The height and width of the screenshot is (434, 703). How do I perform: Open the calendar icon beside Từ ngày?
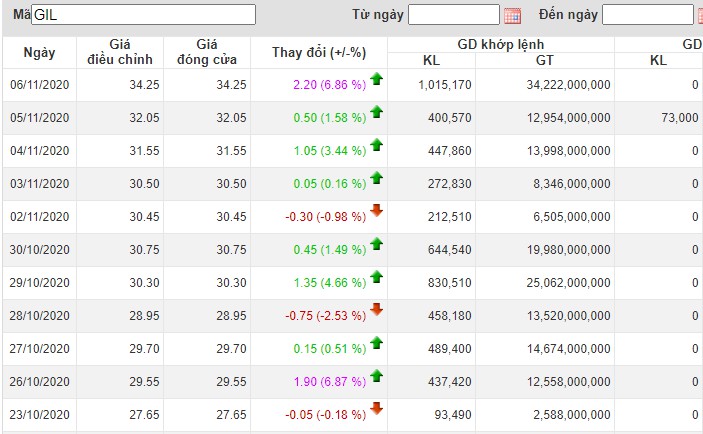(512, 15)
